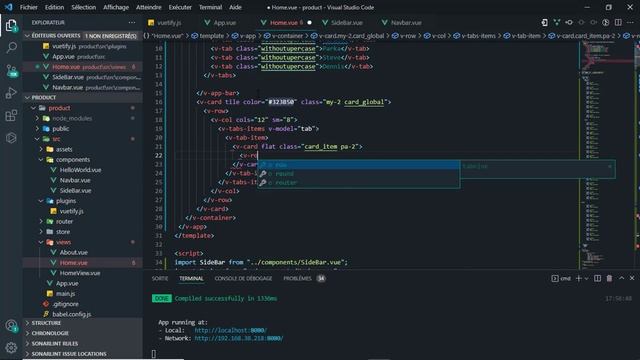640x360 pixels.
Task: Expand the STRUCTURE section
Action: pos(82,323)
